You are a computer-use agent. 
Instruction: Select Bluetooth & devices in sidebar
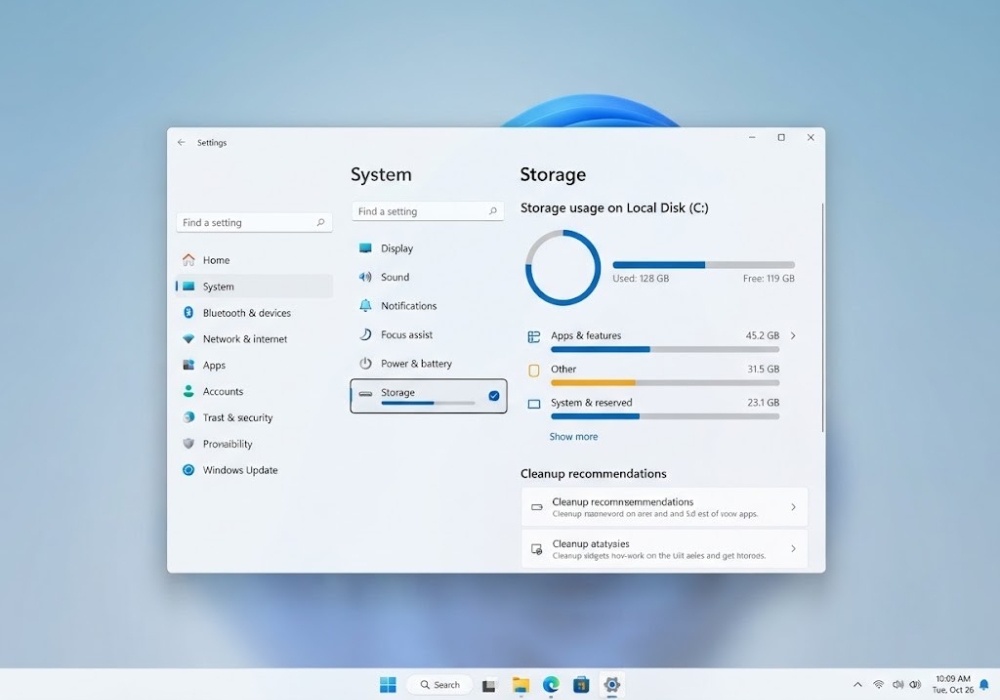click(x=254, y=312)
